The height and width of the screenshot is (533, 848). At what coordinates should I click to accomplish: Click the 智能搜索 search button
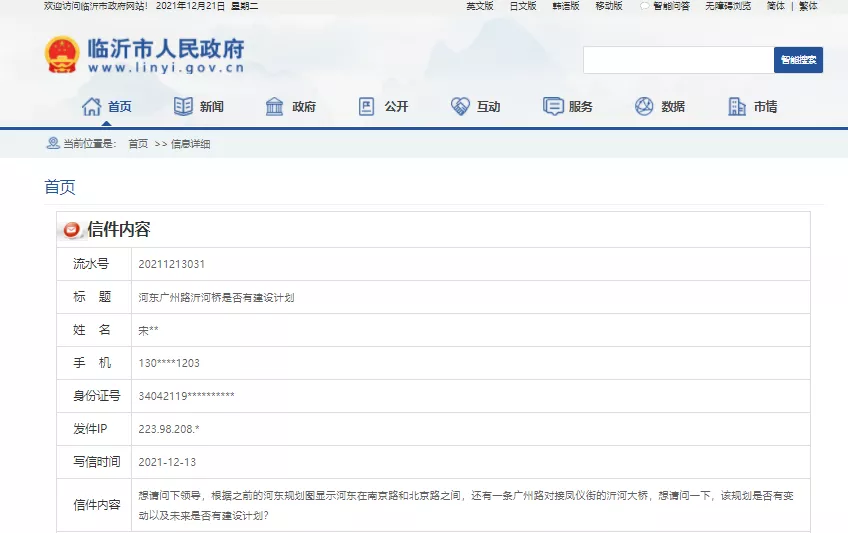(x=798, y=60)
